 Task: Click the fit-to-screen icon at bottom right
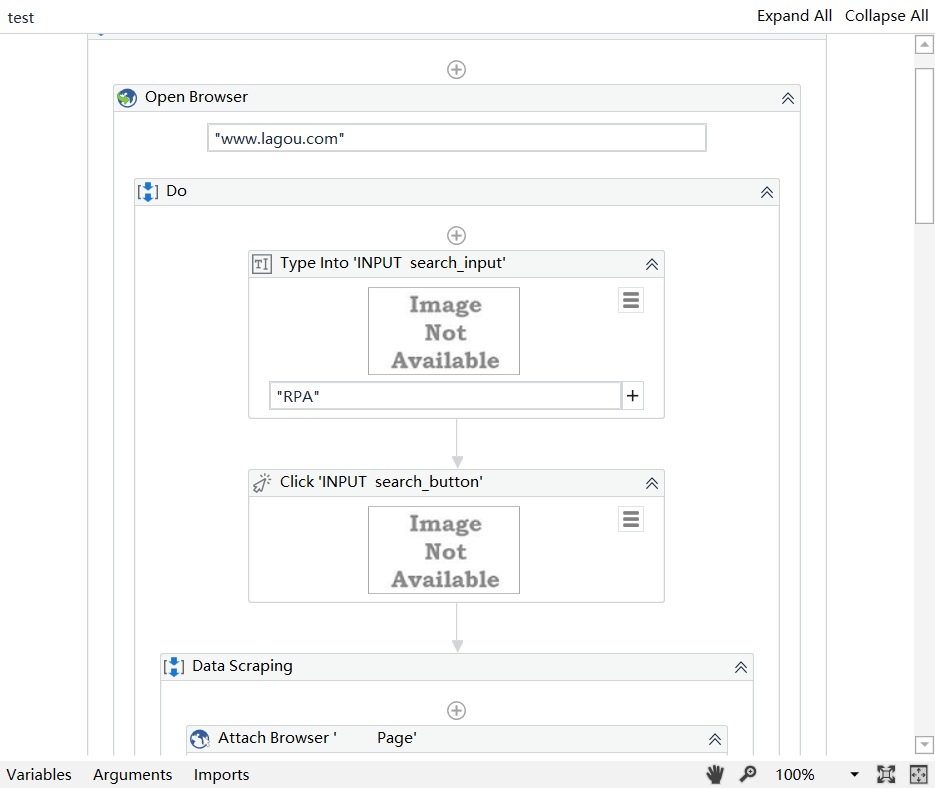coord(918,774)
